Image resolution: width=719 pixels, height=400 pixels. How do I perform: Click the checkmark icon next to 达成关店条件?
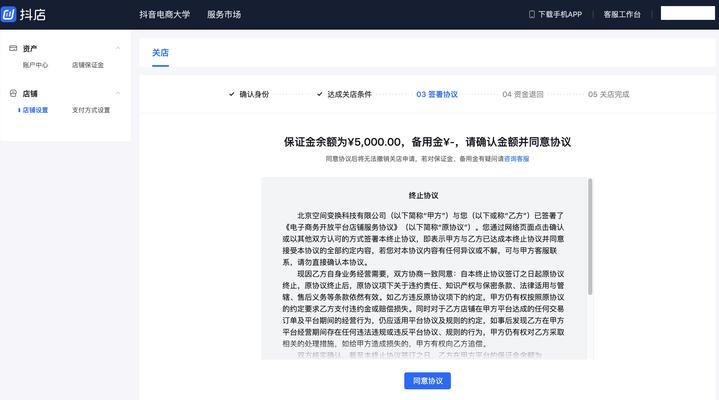coord(319,94)
